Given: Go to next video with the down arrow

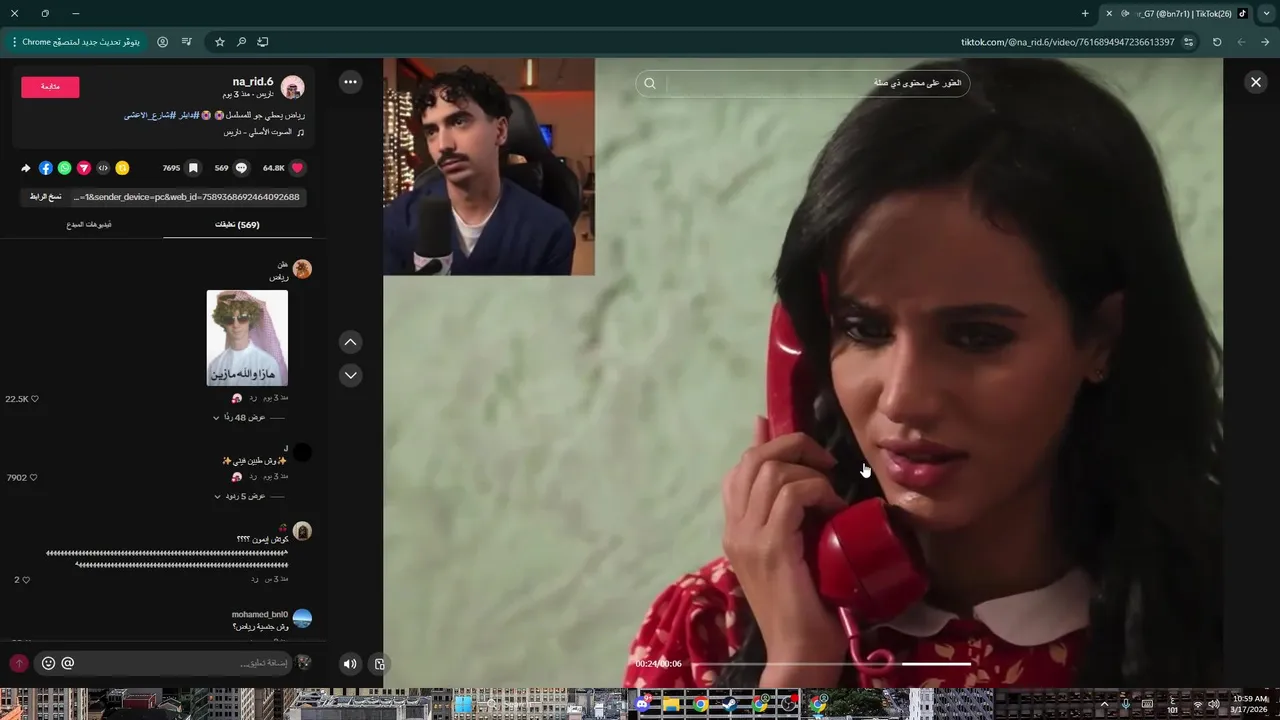Looking at the screenshot, I should point(350,375).
